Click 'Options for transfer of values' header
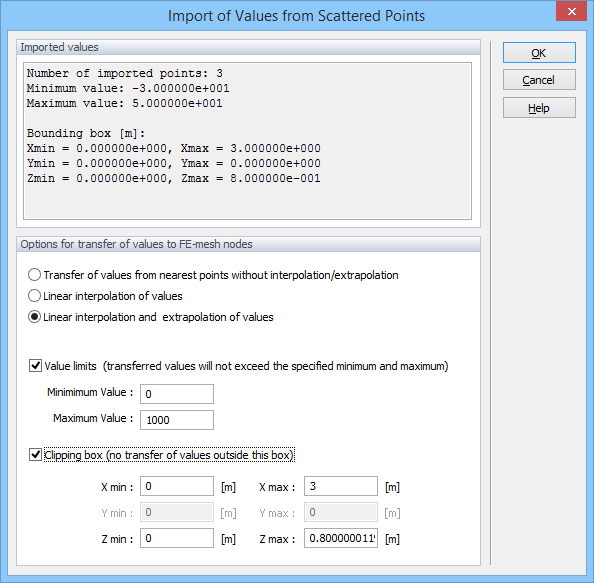Screen dimensions: 594x583 click(249, 244)
